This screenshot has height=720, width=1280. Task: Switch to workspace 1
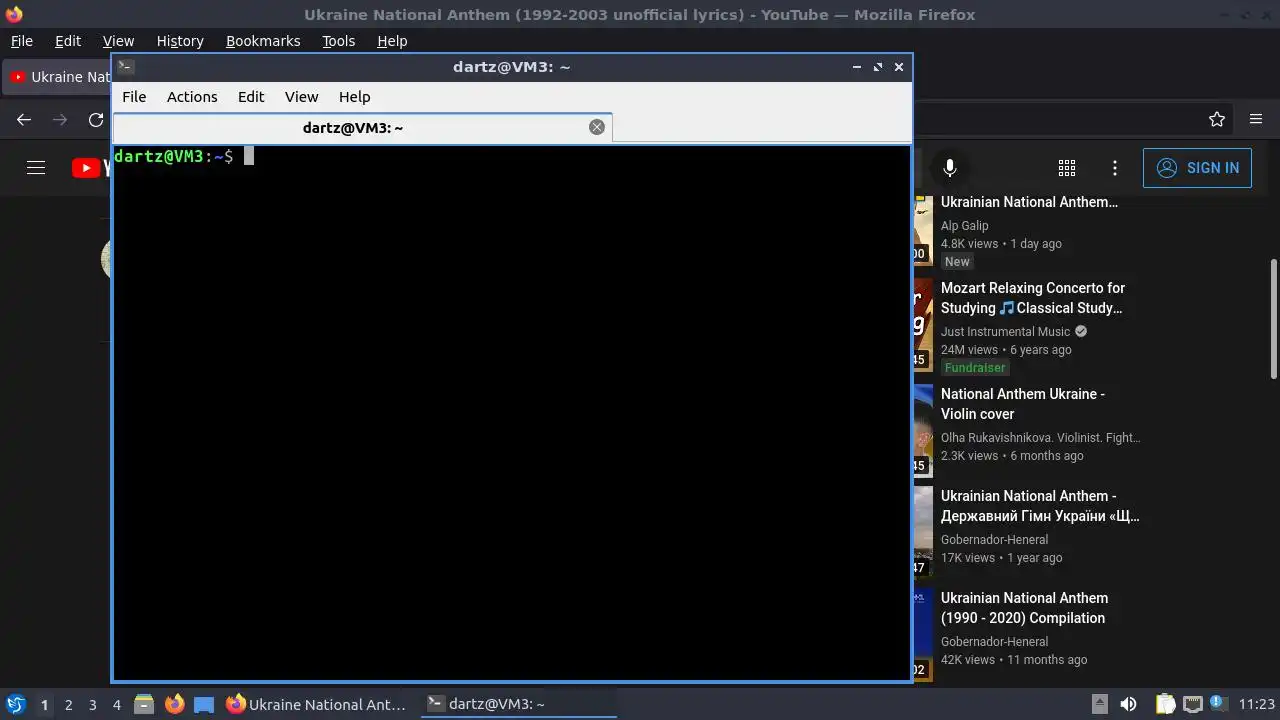point(44,705)
